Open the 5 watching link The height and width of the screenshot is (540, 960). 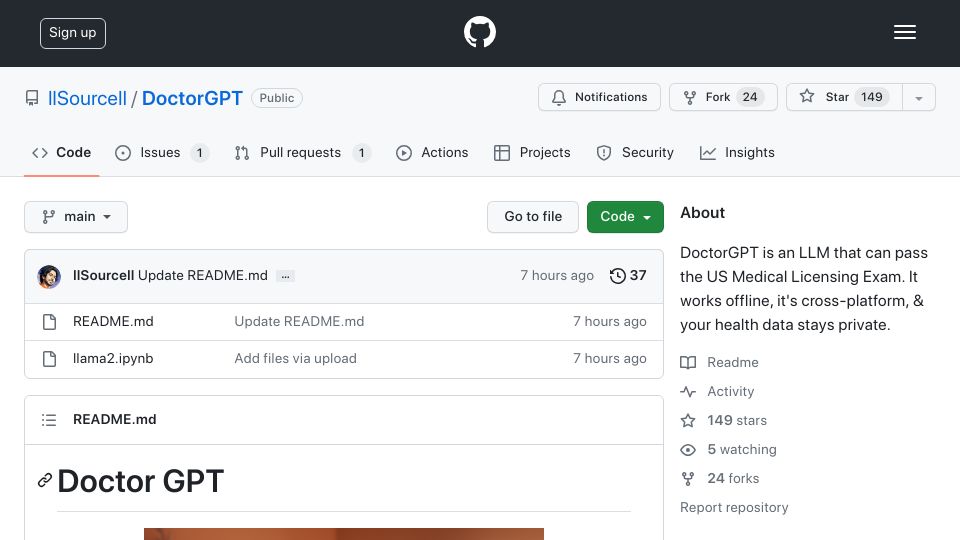[729, 449]
